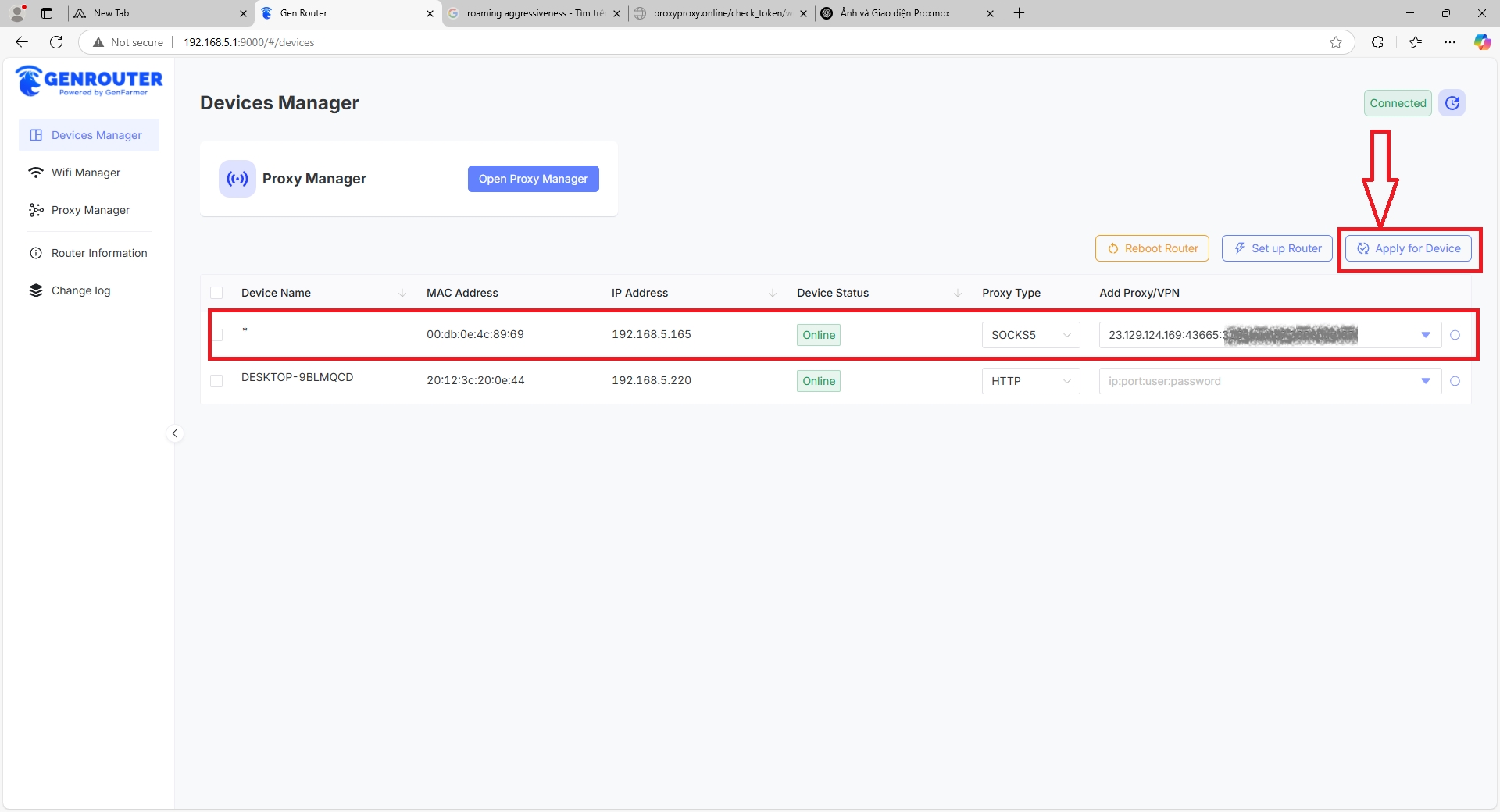
Task: Click info icon in SOCKS5 device row
Action: click(1455, 335)
